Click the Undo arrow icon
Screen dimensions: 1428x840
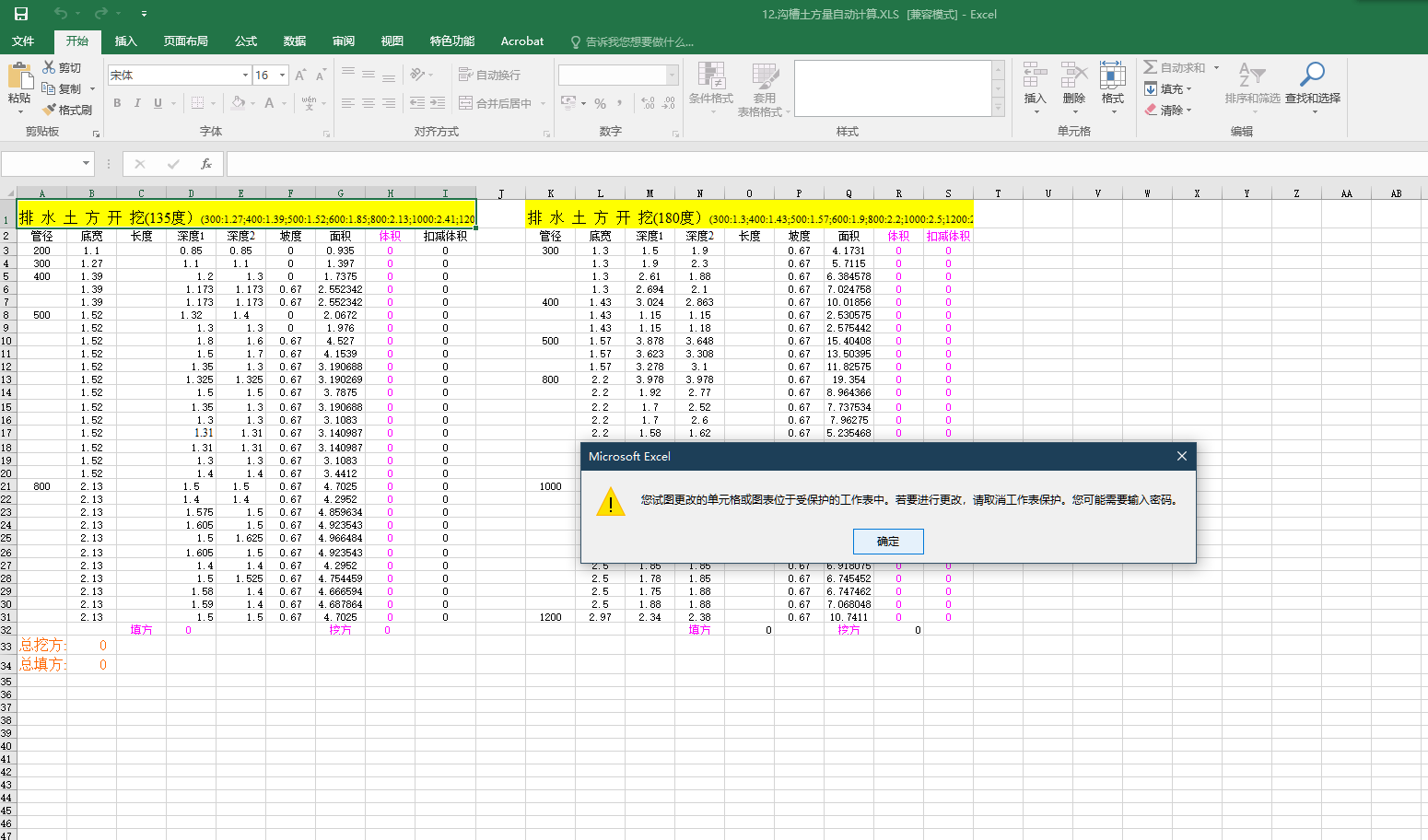coord(61,14)
